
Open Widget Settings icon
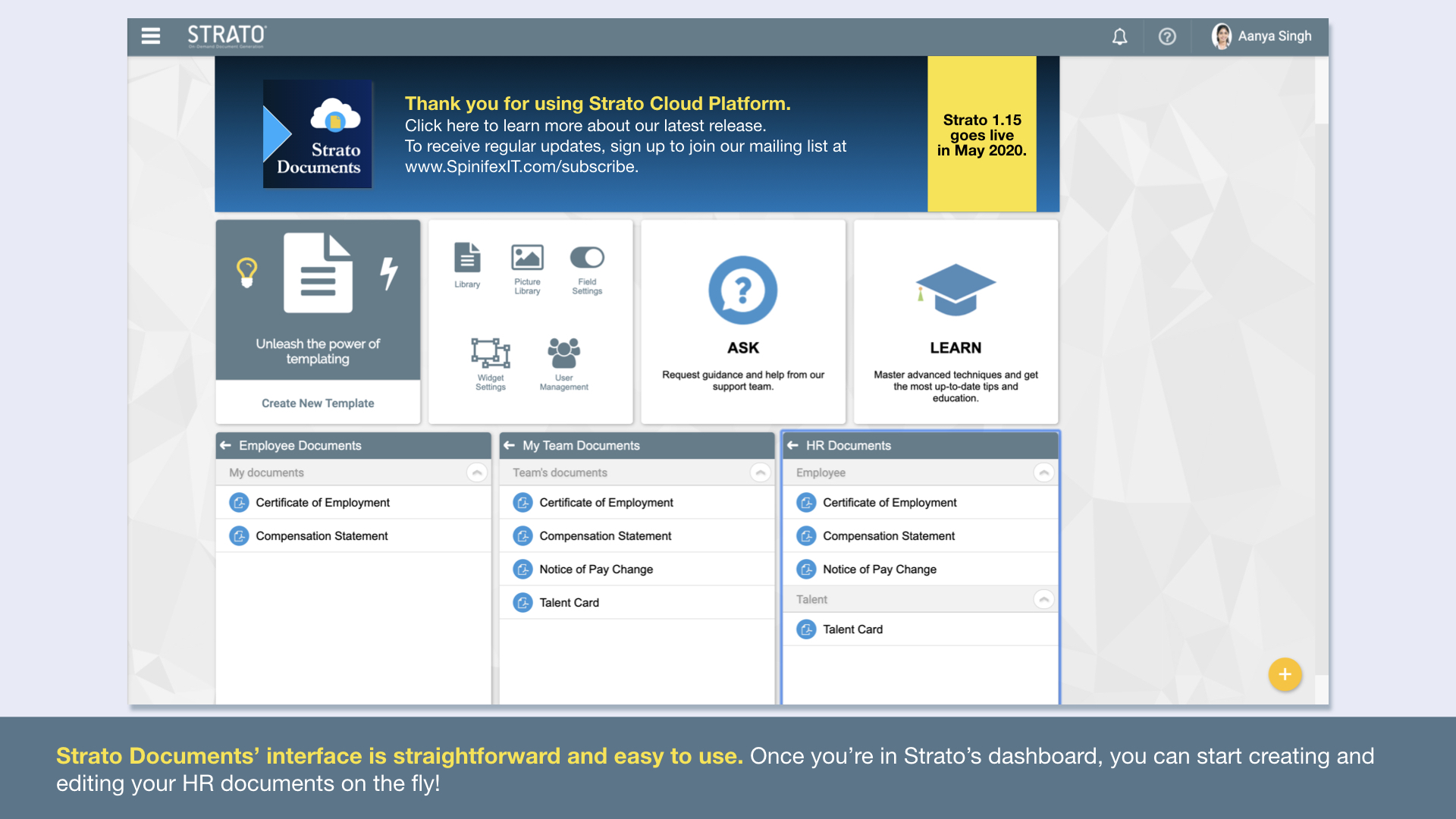pyautogui.click(x=491, y=353)
